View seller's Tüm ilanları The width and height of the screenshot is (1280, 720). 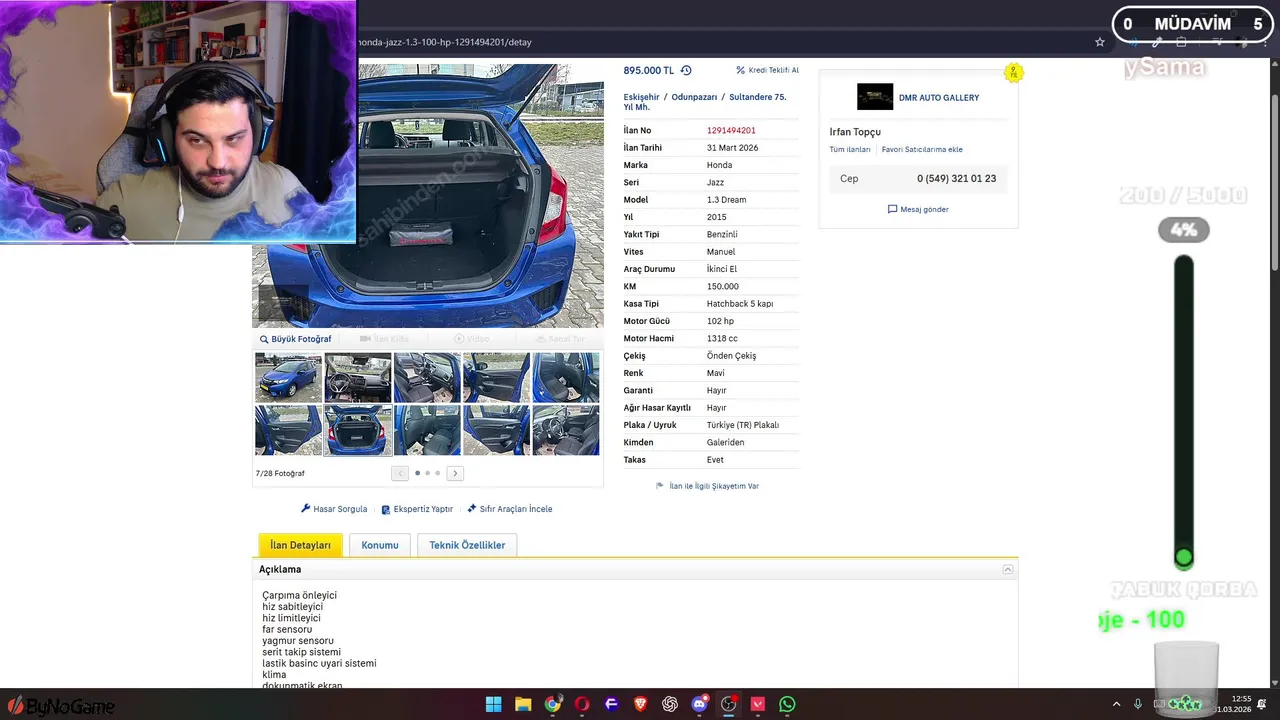tap(850, 149)
